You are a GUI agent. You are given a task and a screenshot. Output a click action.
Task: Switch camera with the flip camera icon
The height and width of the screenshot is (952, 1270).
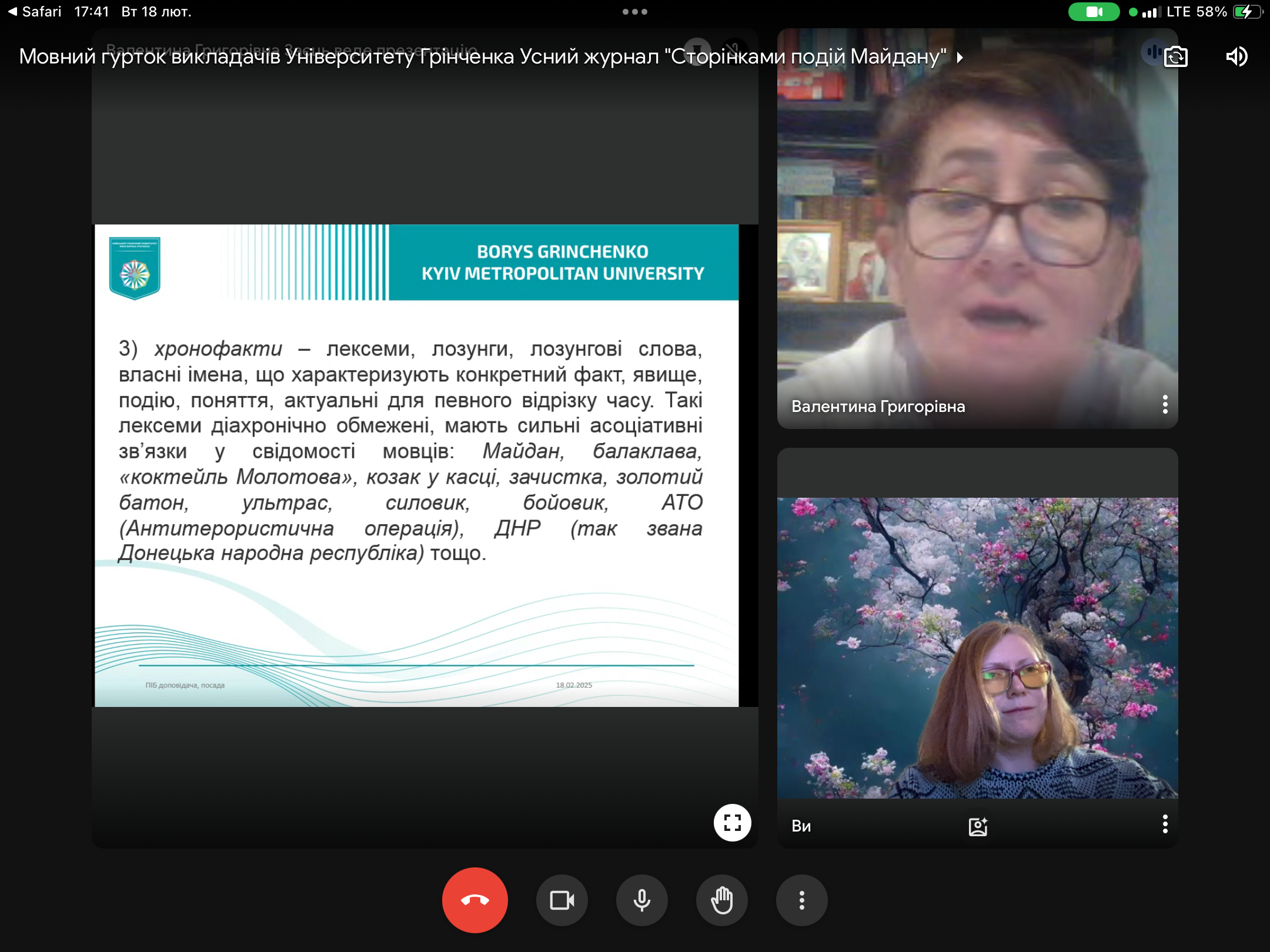coord(1176,57)
